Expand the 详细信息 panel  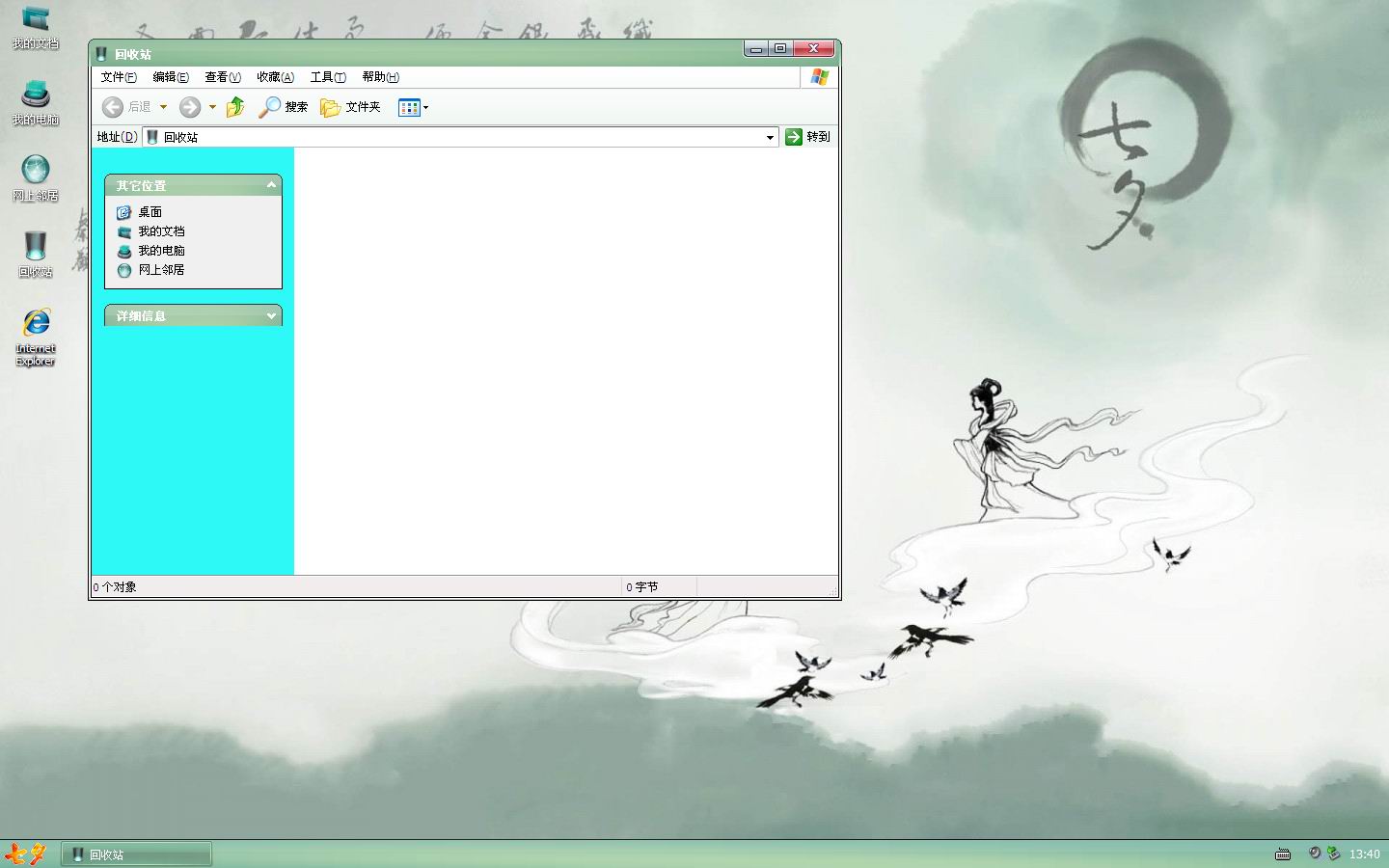click(271, 315)
